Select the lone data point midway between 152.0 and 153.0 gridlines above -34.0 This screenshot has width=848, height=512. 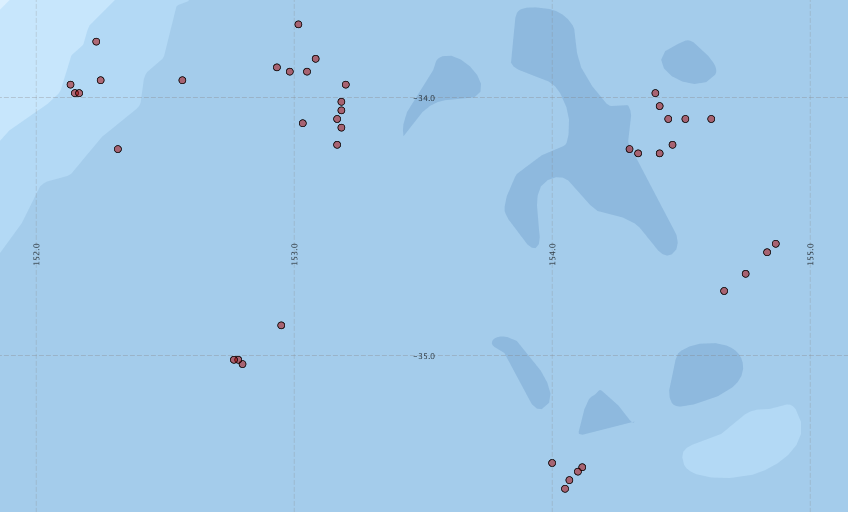[x=182, y=80]
